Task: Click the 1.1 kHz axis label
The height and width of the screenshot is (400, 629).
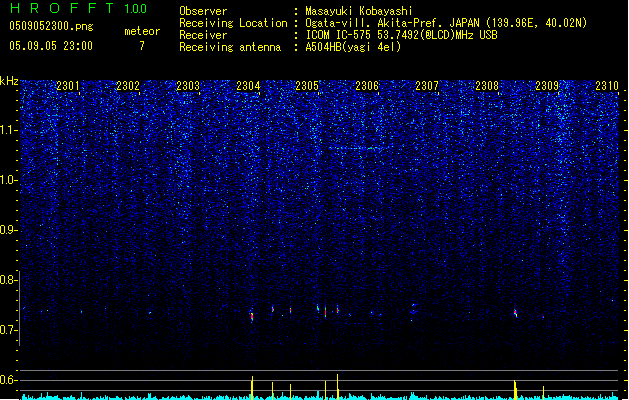Action: (9, 130)
